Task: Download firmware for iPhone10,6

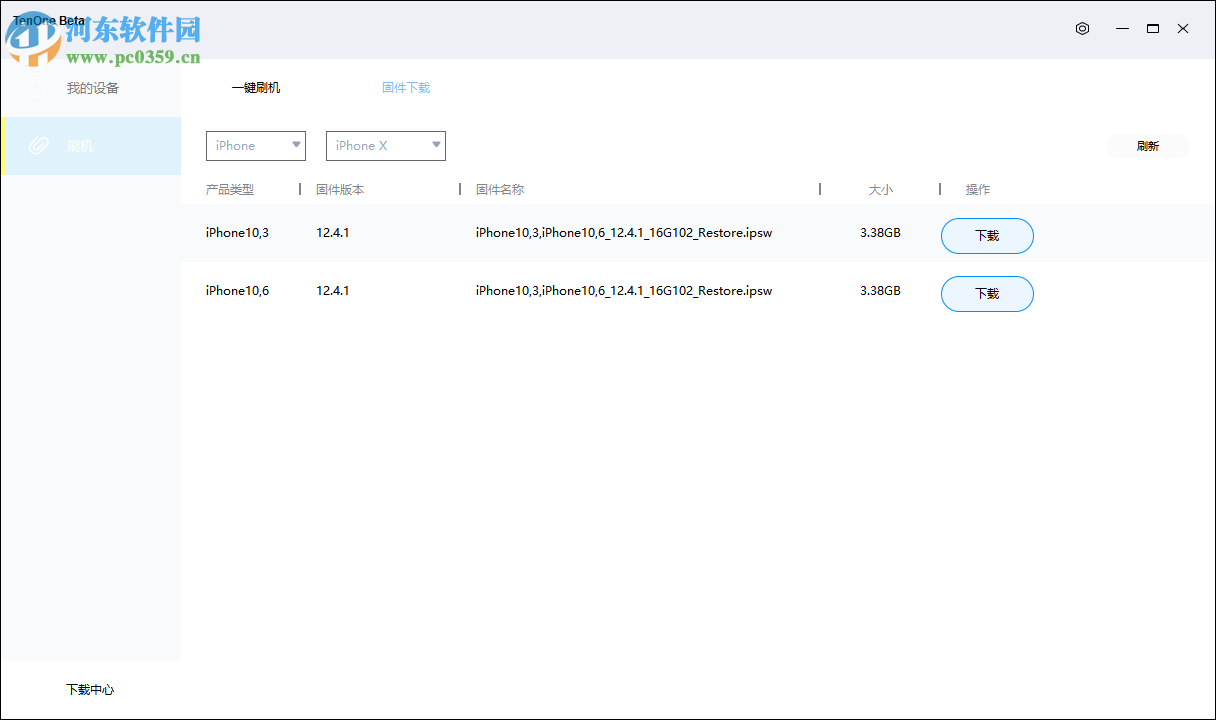Action: tap(987, 294)
